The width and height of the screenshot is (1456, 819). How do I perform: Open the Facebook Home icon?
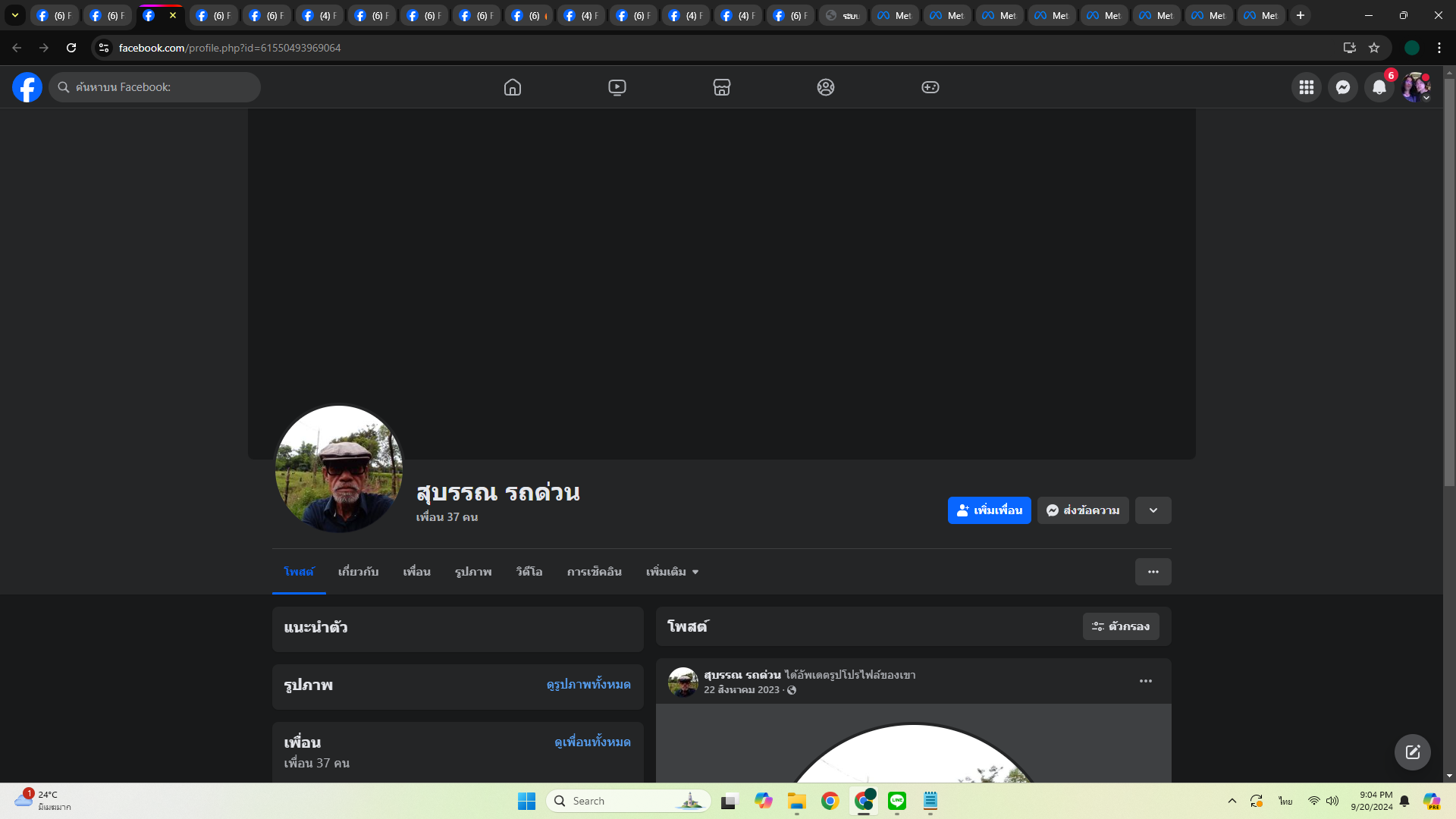pos(513,87)
